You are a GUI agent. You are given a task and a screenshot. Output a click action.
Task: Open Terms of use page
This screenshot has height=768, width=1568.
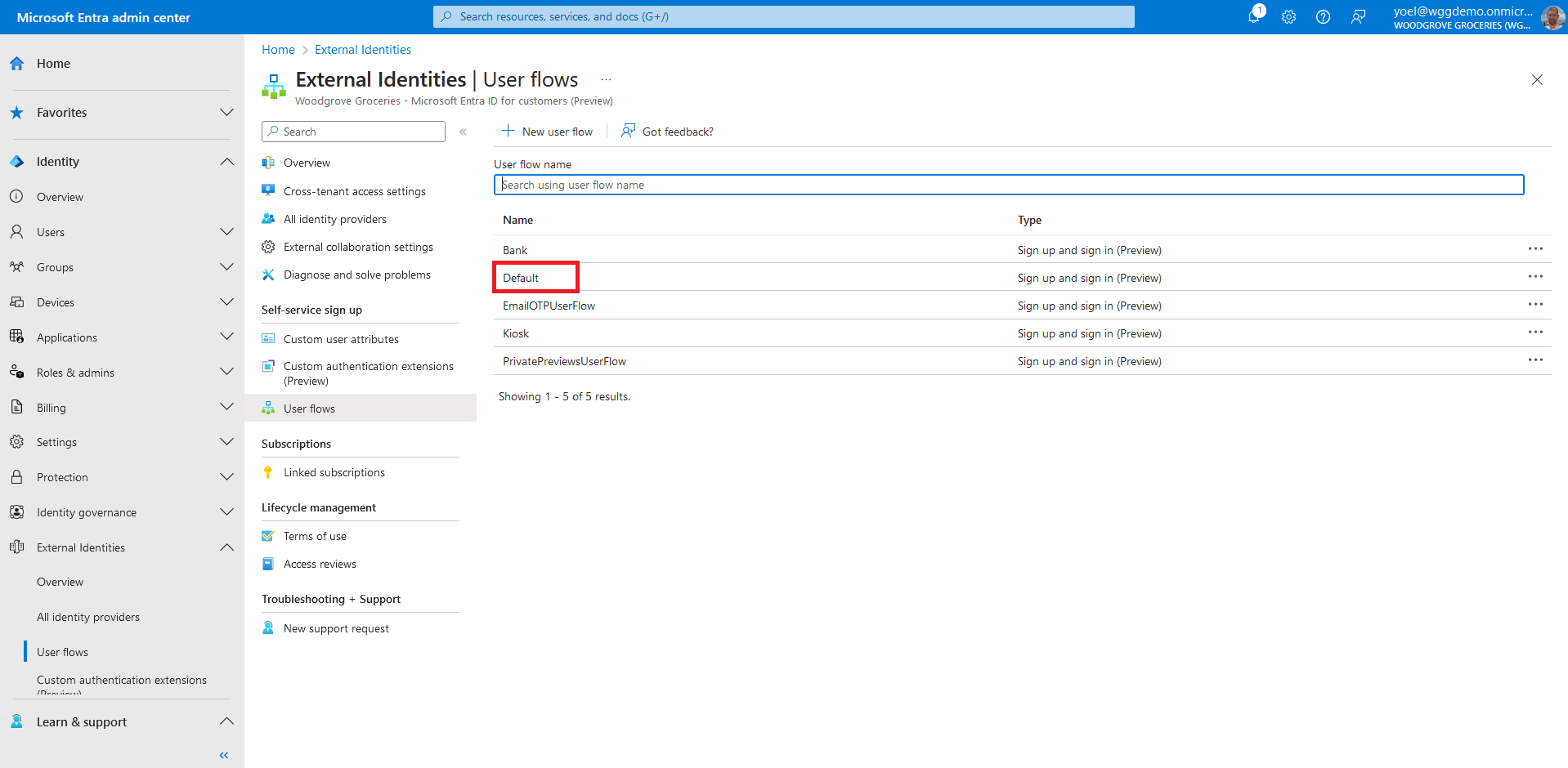pyautogui.click(x=315, y=536)
